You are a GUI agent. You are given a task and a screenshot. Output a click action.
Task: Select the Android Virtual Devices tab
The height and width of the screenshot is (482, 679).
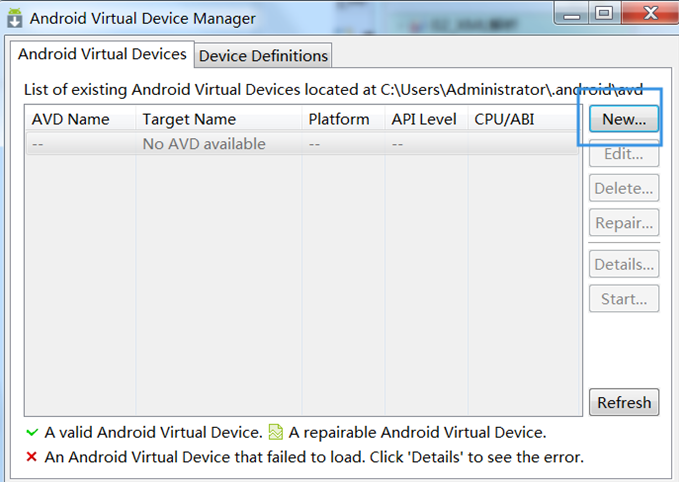102,54
